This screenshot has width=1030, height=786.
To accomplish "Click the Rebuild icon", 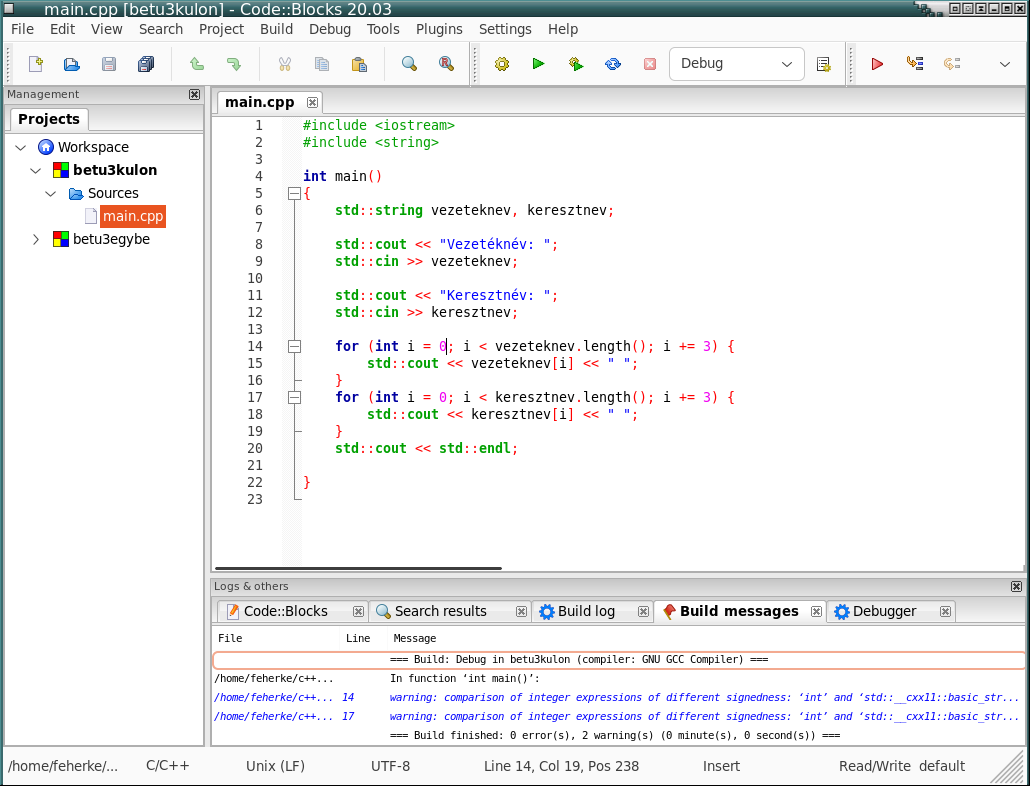I will pyautogui.click(x=613, y=64).
